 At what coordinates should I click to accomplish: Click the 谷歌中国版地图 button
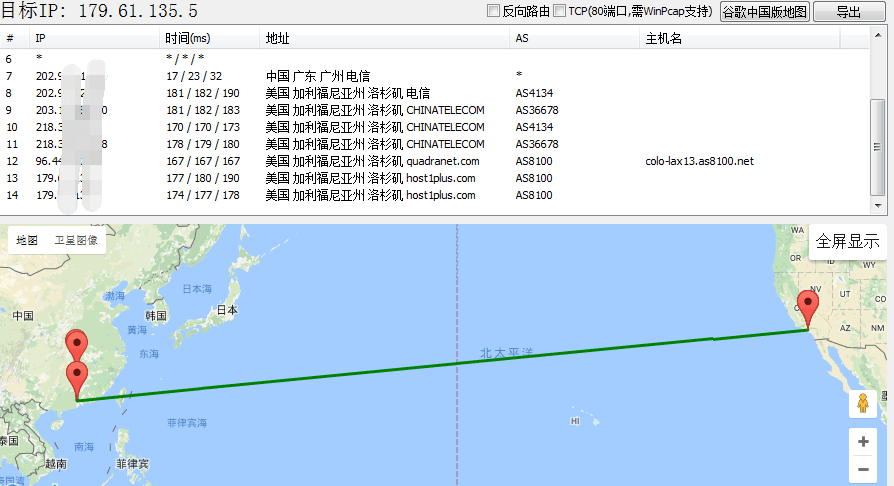pyautogui.click(x=764, y=12)
